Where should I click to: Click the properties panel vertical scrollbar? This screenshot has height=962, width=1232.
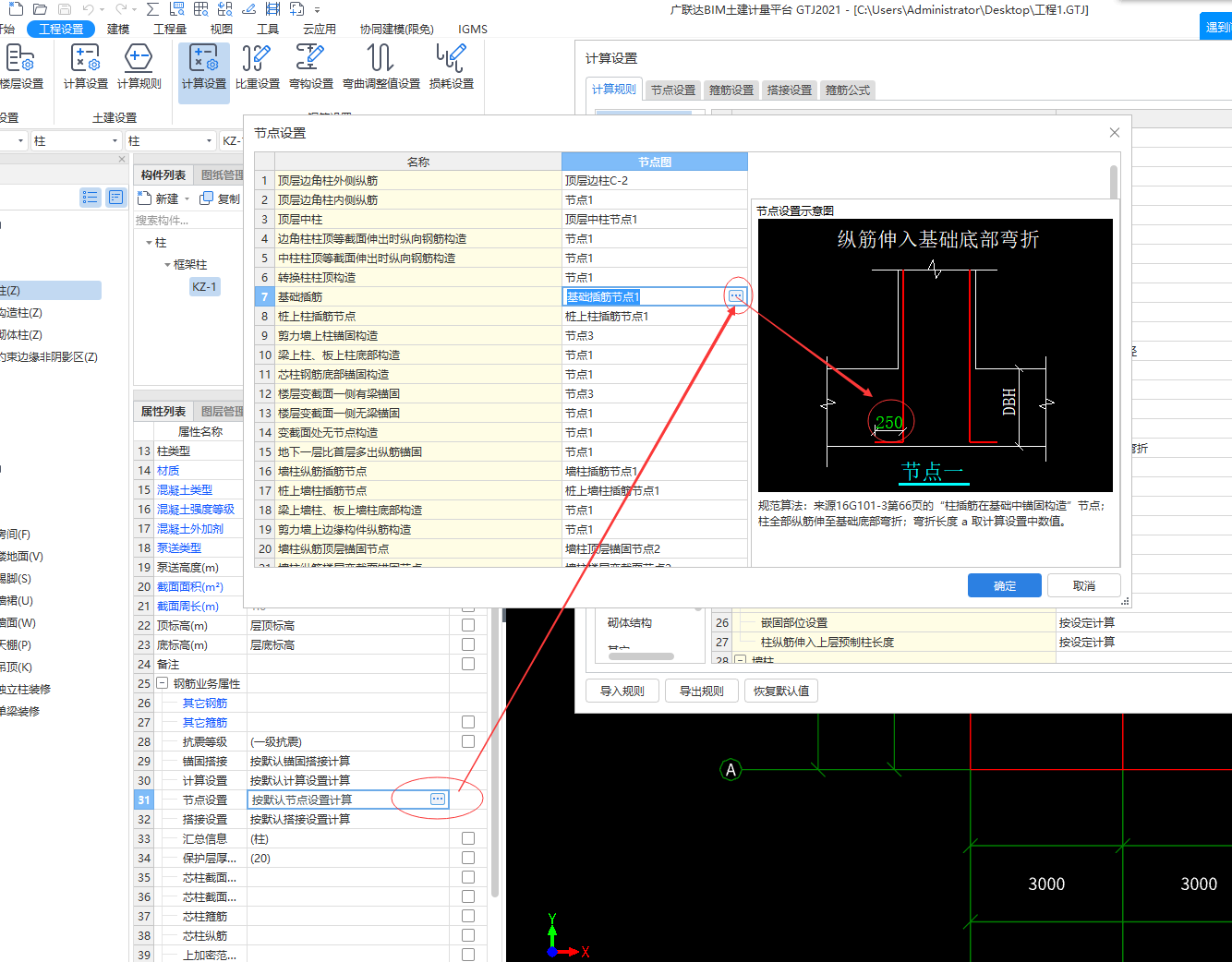[x=495, y=752]
